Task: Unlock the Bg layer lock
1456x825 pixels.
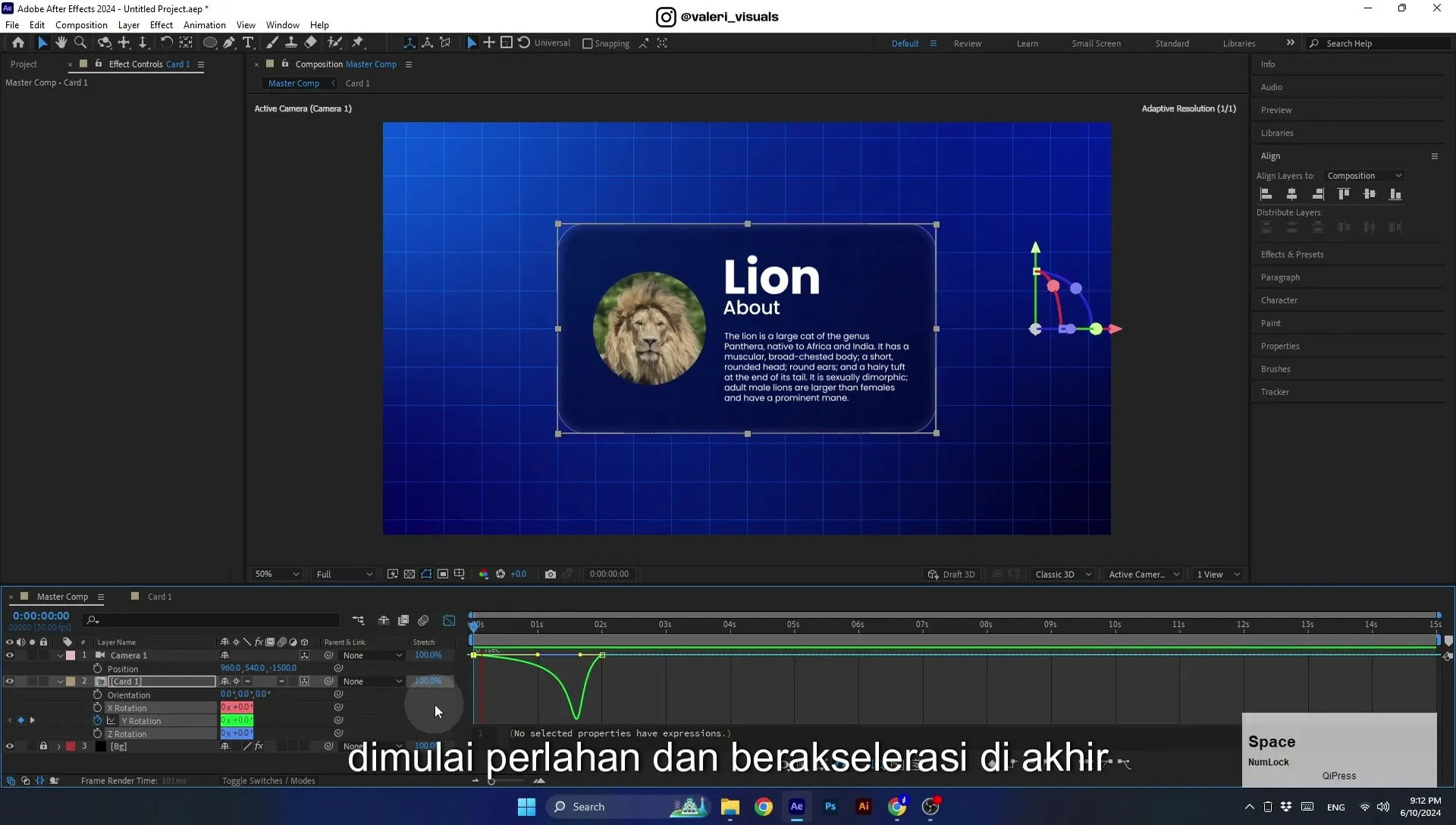Action: (x=43, y=746)
